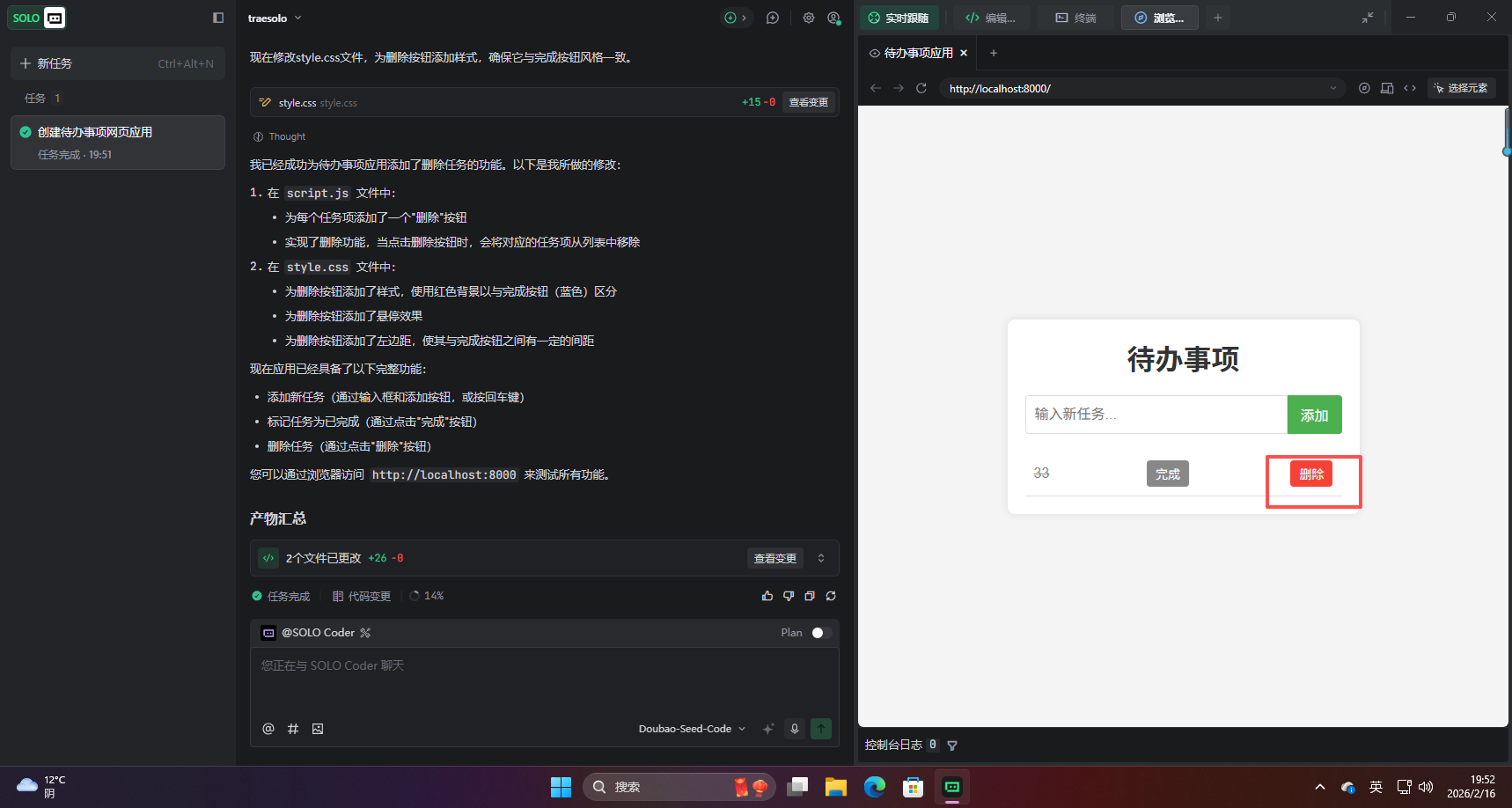
Task: Click the 14% progress indicator
Action: 427,596
